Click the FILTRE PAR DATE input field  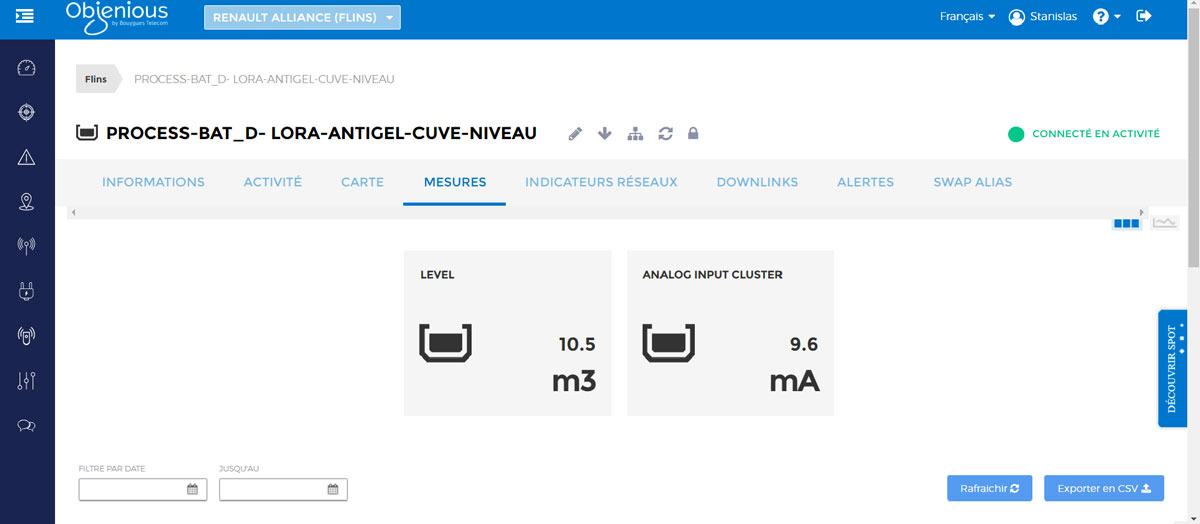(x=133, y=489)
